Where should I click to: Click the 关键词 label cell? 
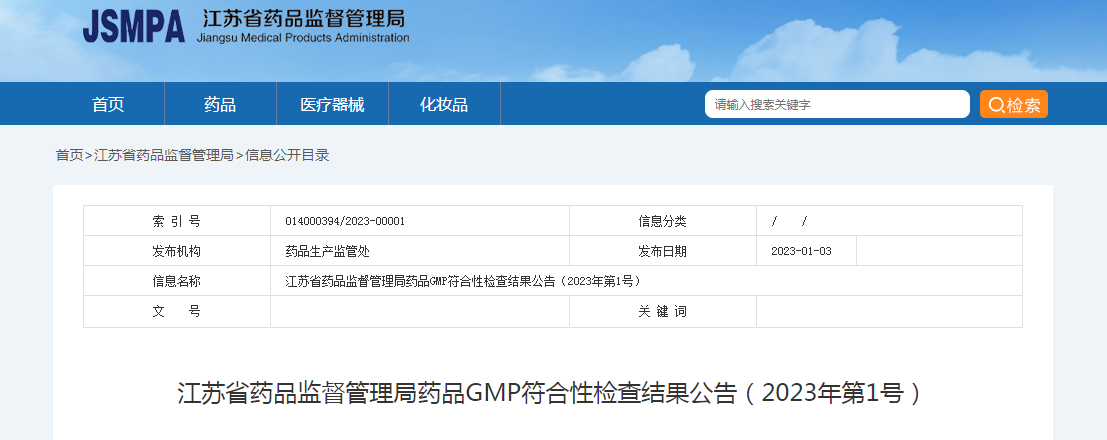[662, 311]
